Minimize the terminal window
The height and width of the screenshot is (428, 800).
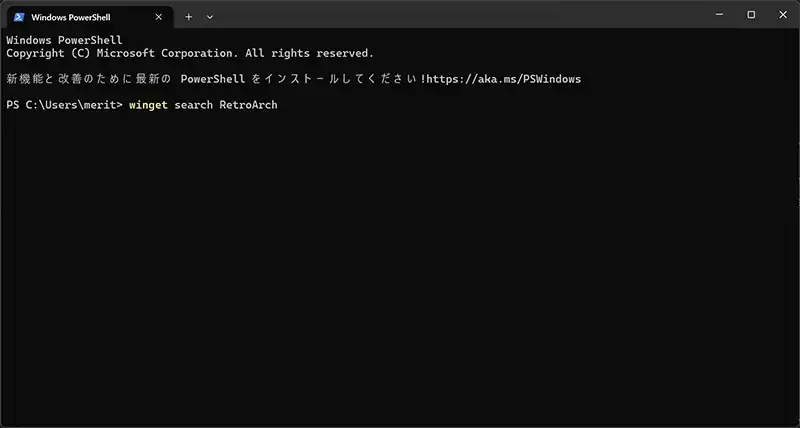pos(718,15)
